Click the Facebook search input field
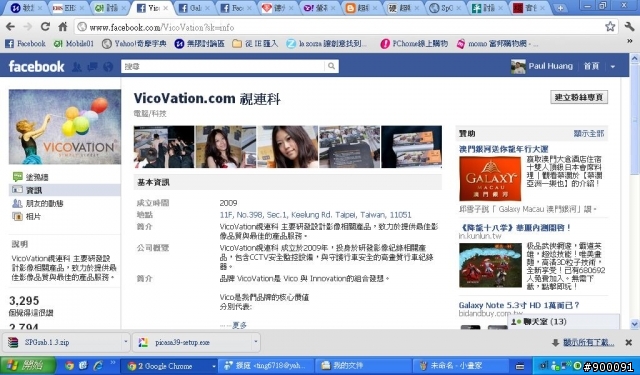Screen dimensions: 640x375 coord(224,66)
